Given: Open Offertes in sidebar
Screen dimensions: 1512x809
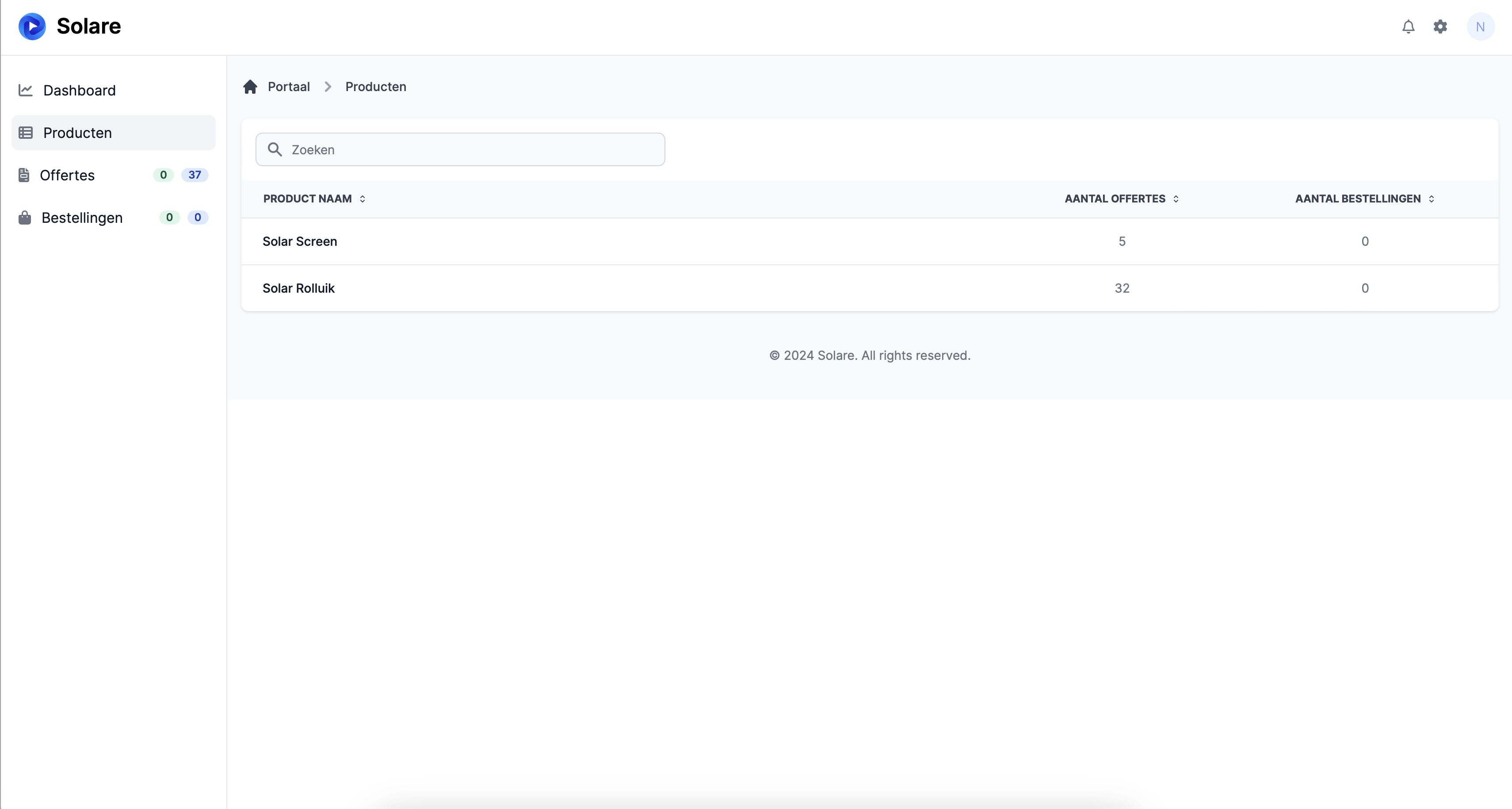Looking at the screenshot, I should tap(113, 175).
